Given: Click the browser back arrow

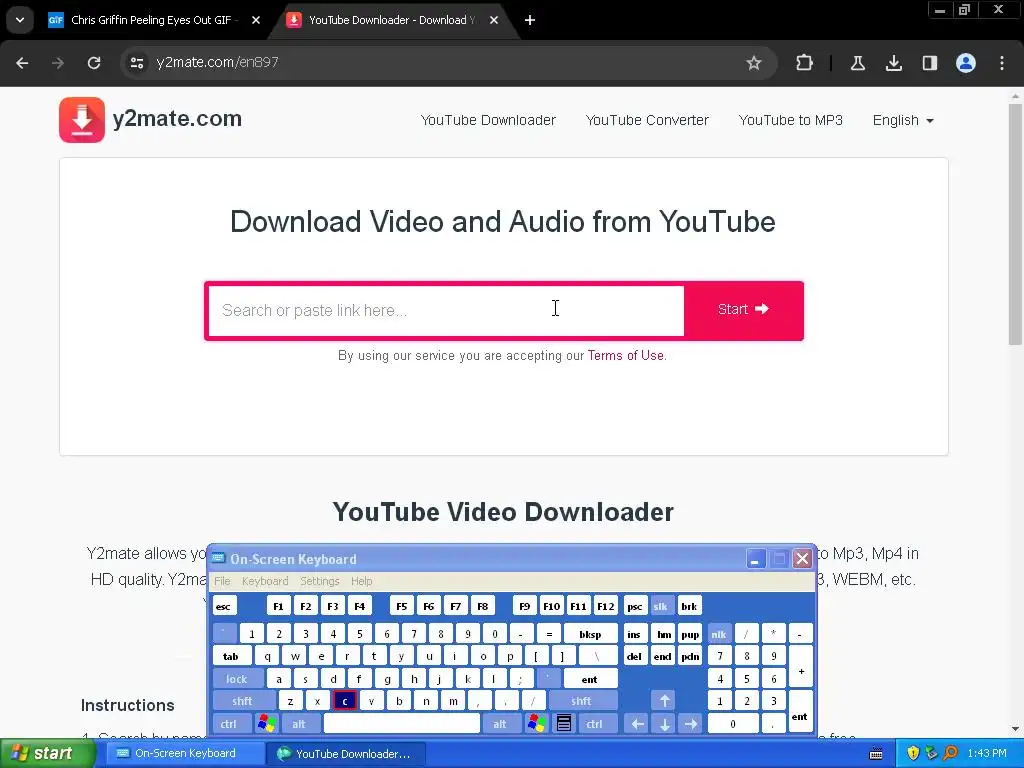Looking at the screenshot, I should (22, 63).
